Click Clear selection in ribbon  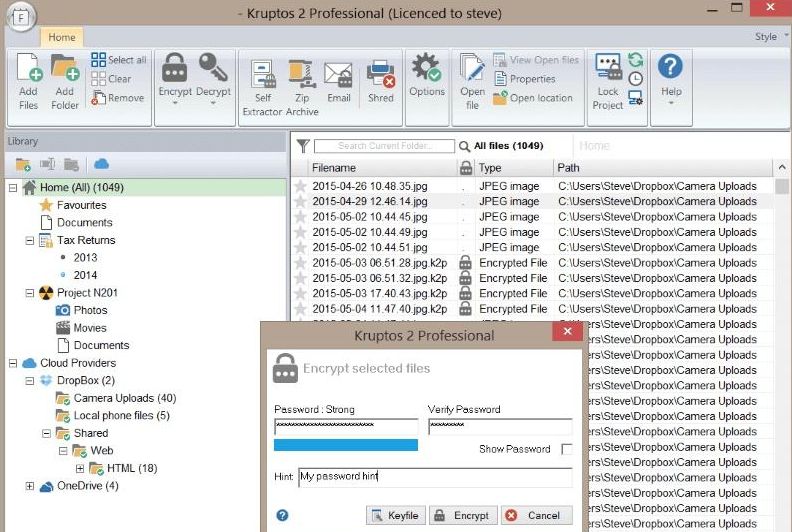click(112, 79)
